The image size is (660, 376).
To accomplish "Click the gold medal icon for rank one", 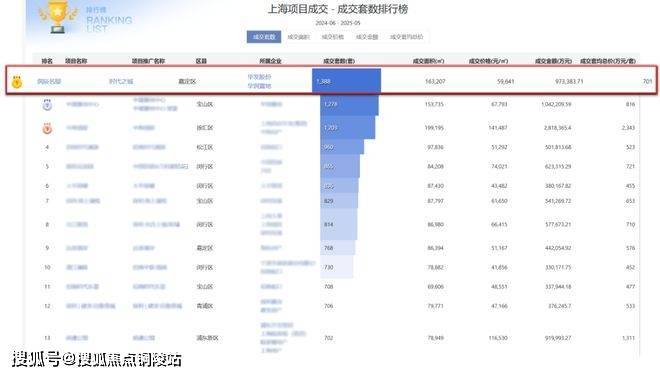I will click(x=17, y=82).
